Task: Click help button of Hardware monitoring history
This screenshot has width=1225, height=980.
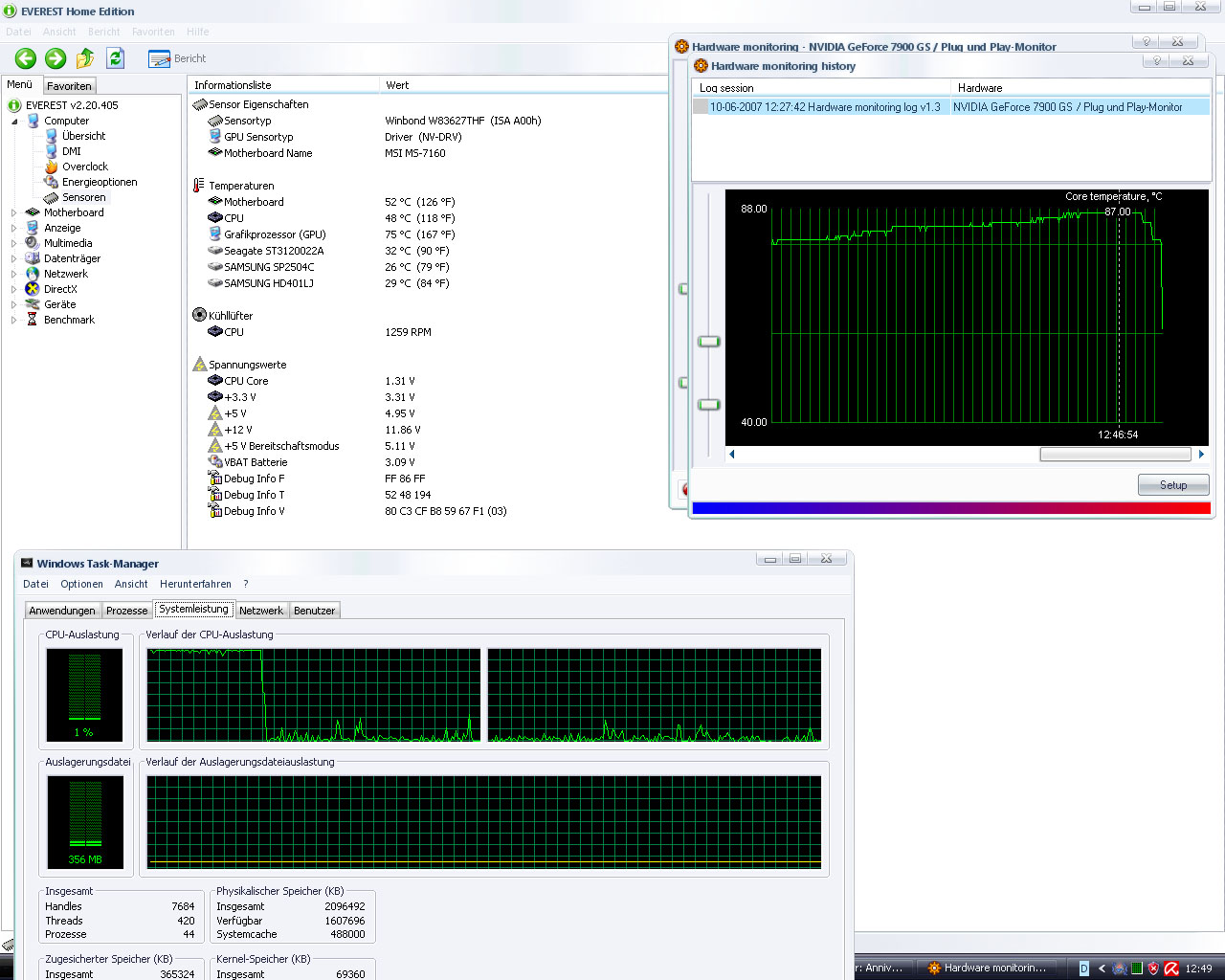Action: click(1157, 61)
